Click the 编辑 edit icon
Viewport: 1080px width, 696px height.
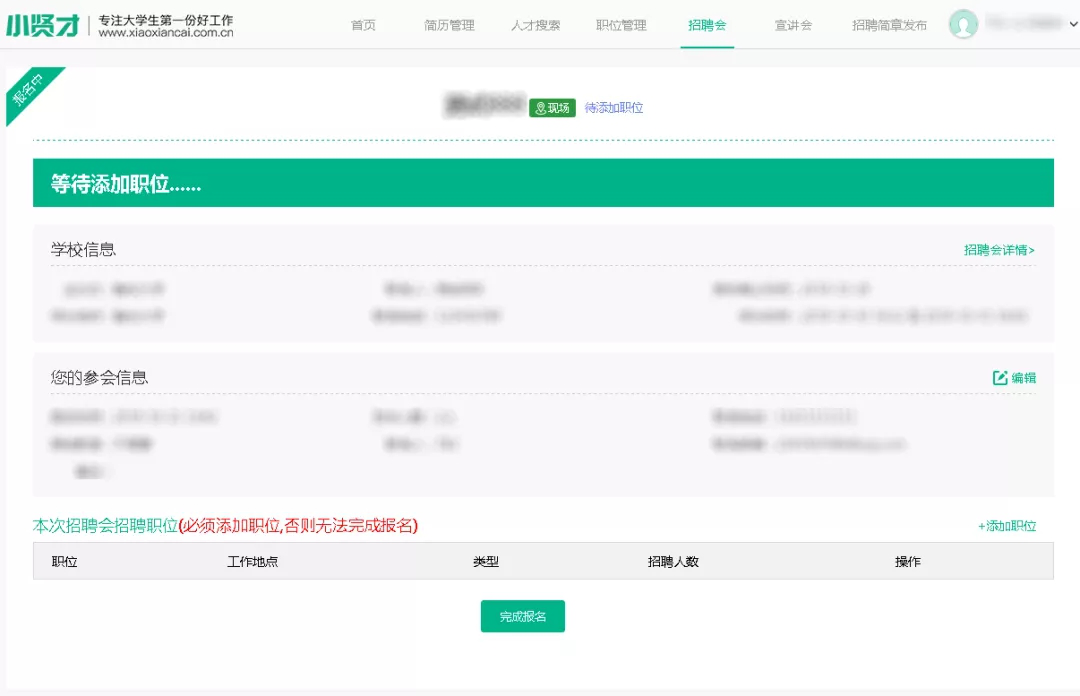point(1000,378)
